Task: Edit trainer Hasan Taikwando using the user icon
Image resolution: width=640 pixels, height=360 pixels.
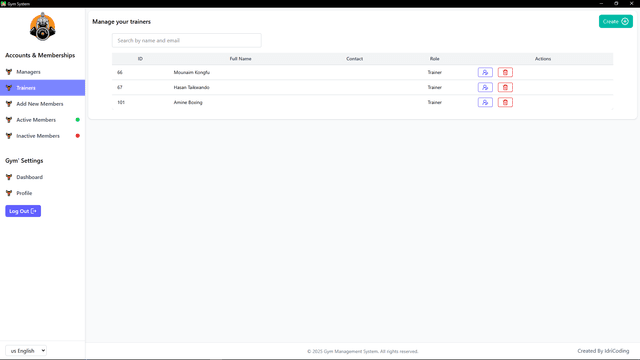Action: click(x=485, y=87)
